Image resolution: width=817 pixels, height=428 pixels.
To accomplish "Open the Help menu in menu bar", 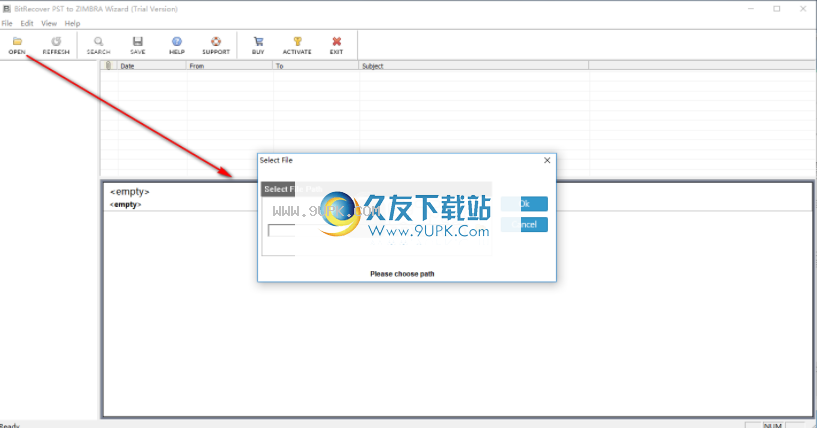I will [72, 23].
